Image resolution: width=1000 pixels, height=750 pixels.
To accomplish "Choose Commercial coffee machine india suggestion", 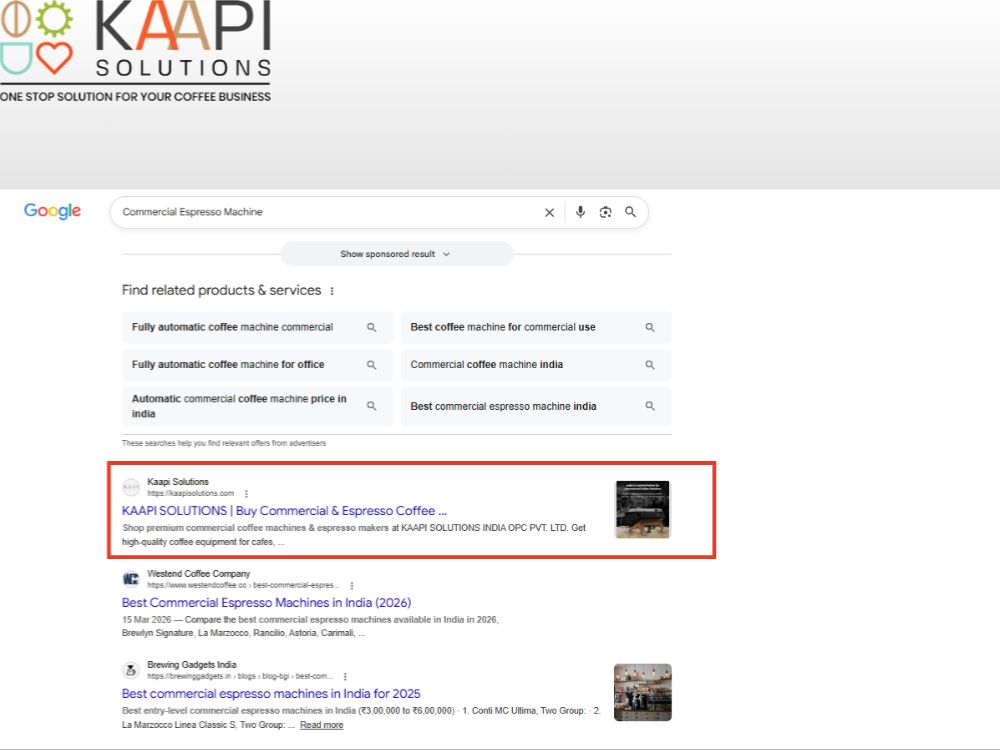I will pos(536,365).
